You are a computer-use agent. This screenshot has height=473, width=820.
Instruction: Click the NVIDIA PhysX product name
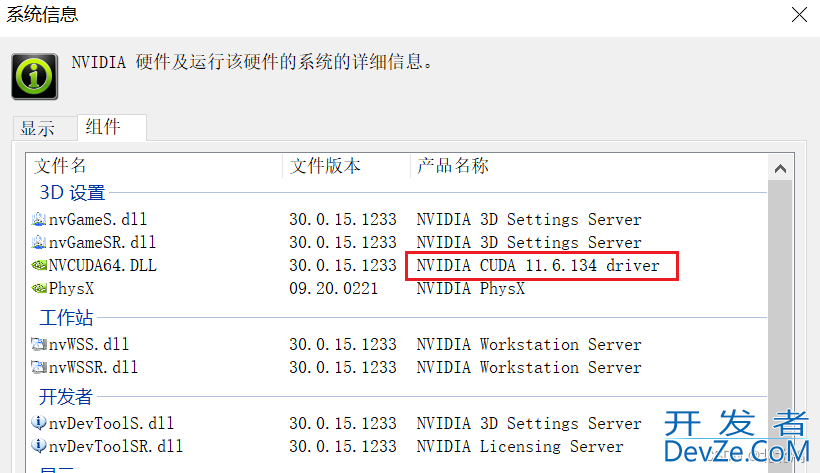471,288
